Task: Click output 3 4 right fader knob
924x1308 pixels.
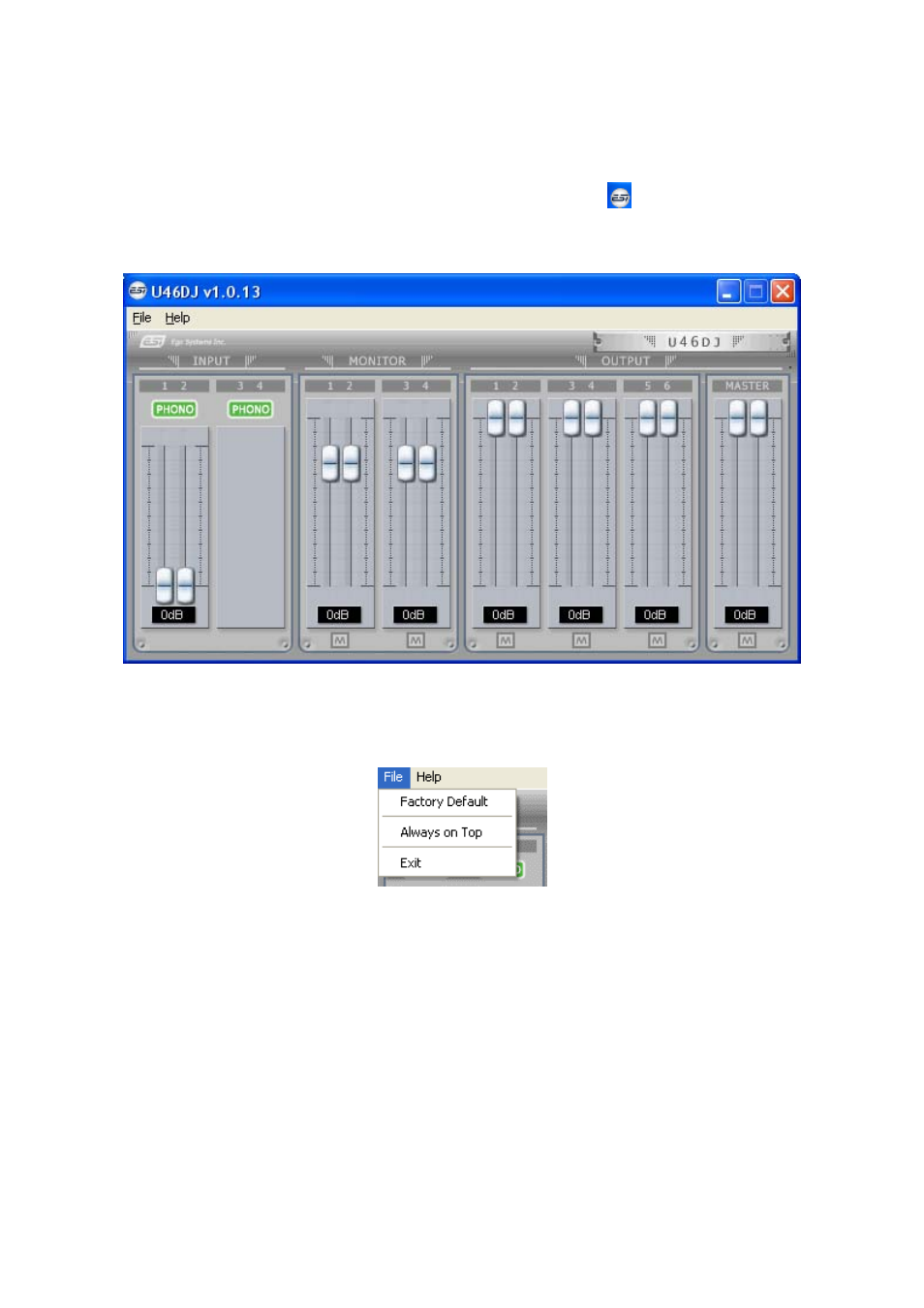Action: 593,418
